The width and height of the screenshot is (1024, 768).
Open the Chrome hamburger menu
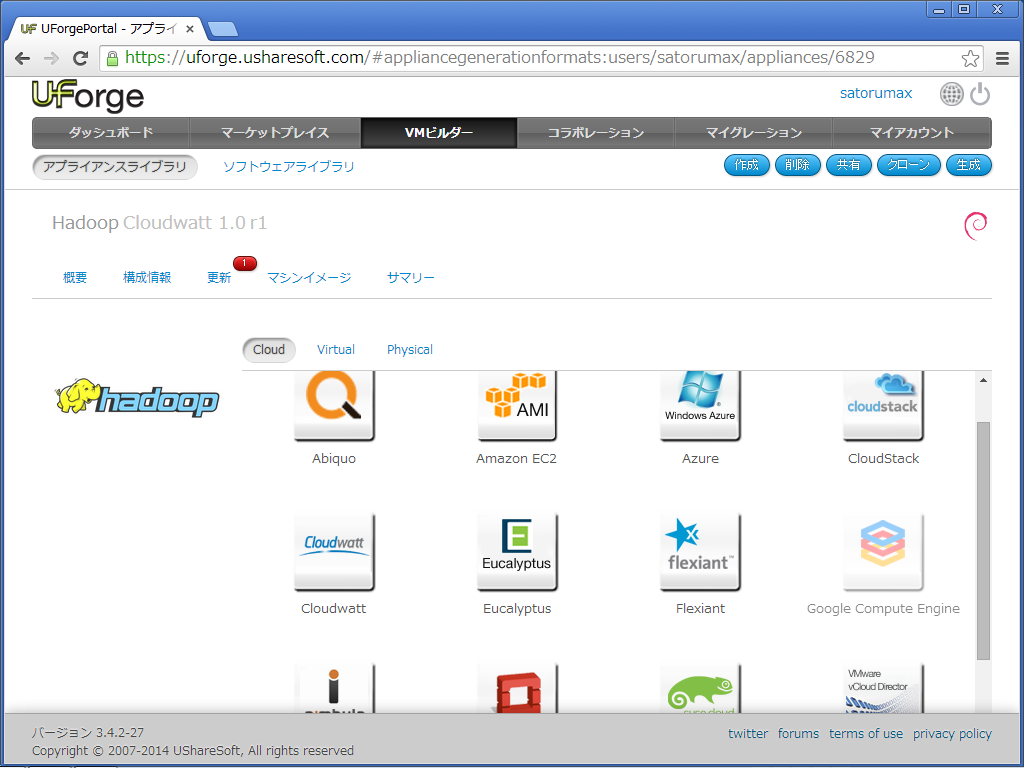[x=1002, y=58]
